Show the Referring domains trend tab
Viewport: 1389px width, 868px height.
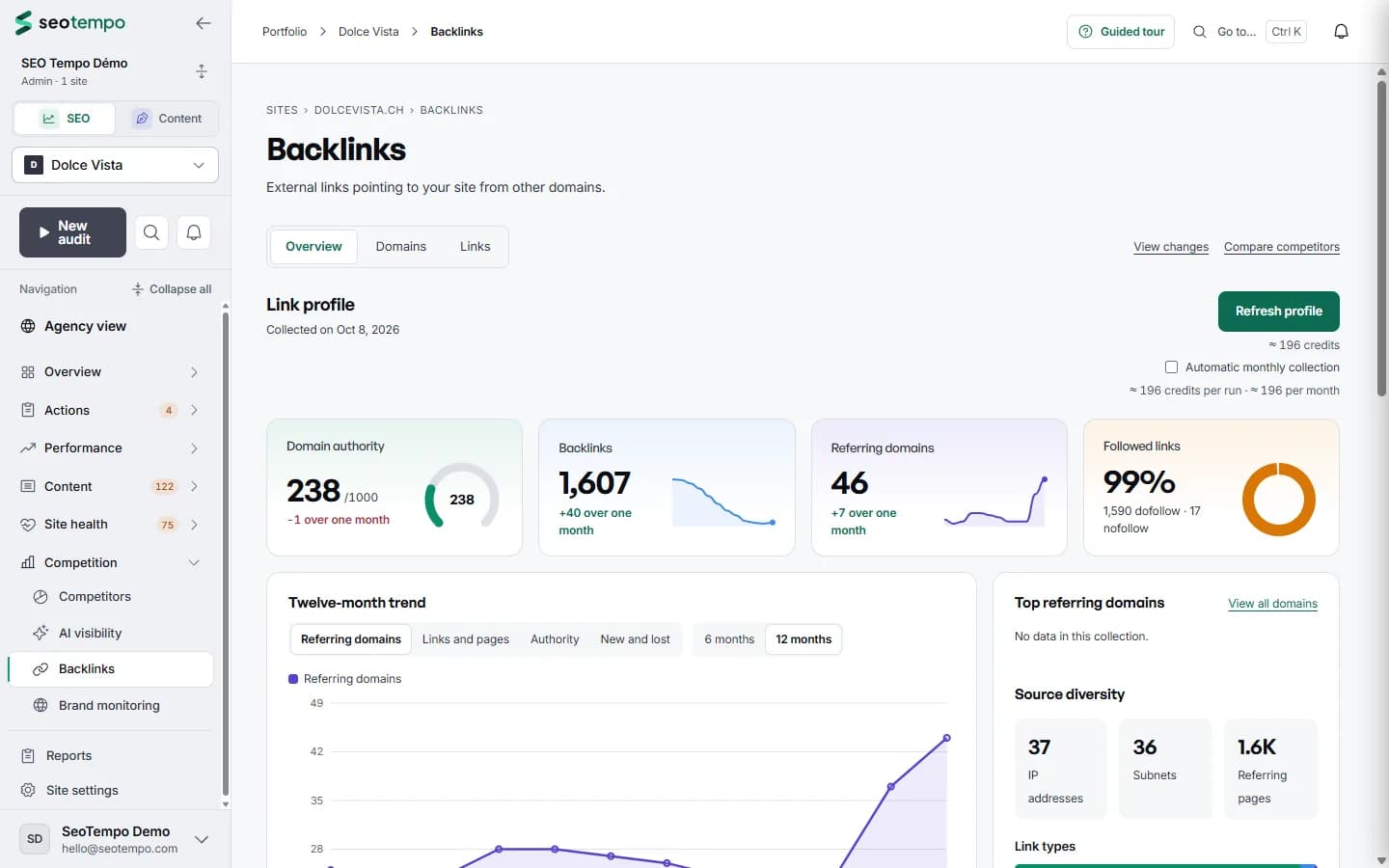pos(351,639)
